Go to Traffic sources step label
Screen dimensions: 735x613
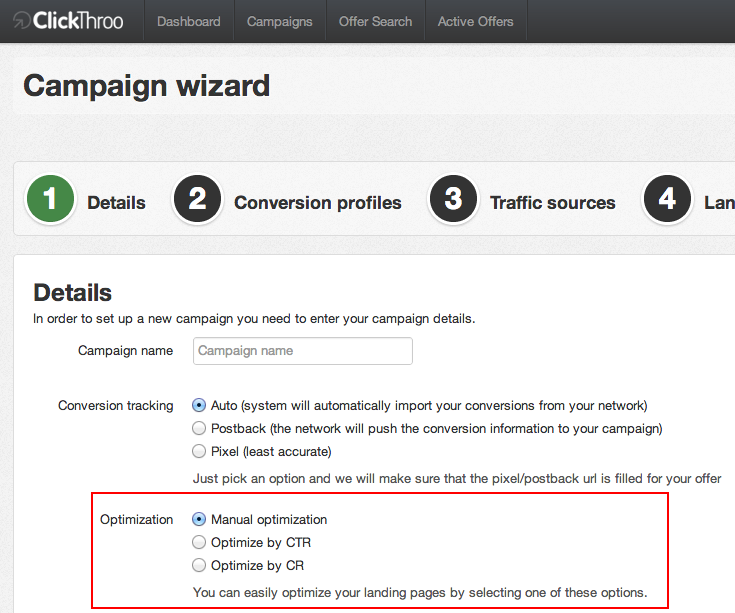coord(553,203)
